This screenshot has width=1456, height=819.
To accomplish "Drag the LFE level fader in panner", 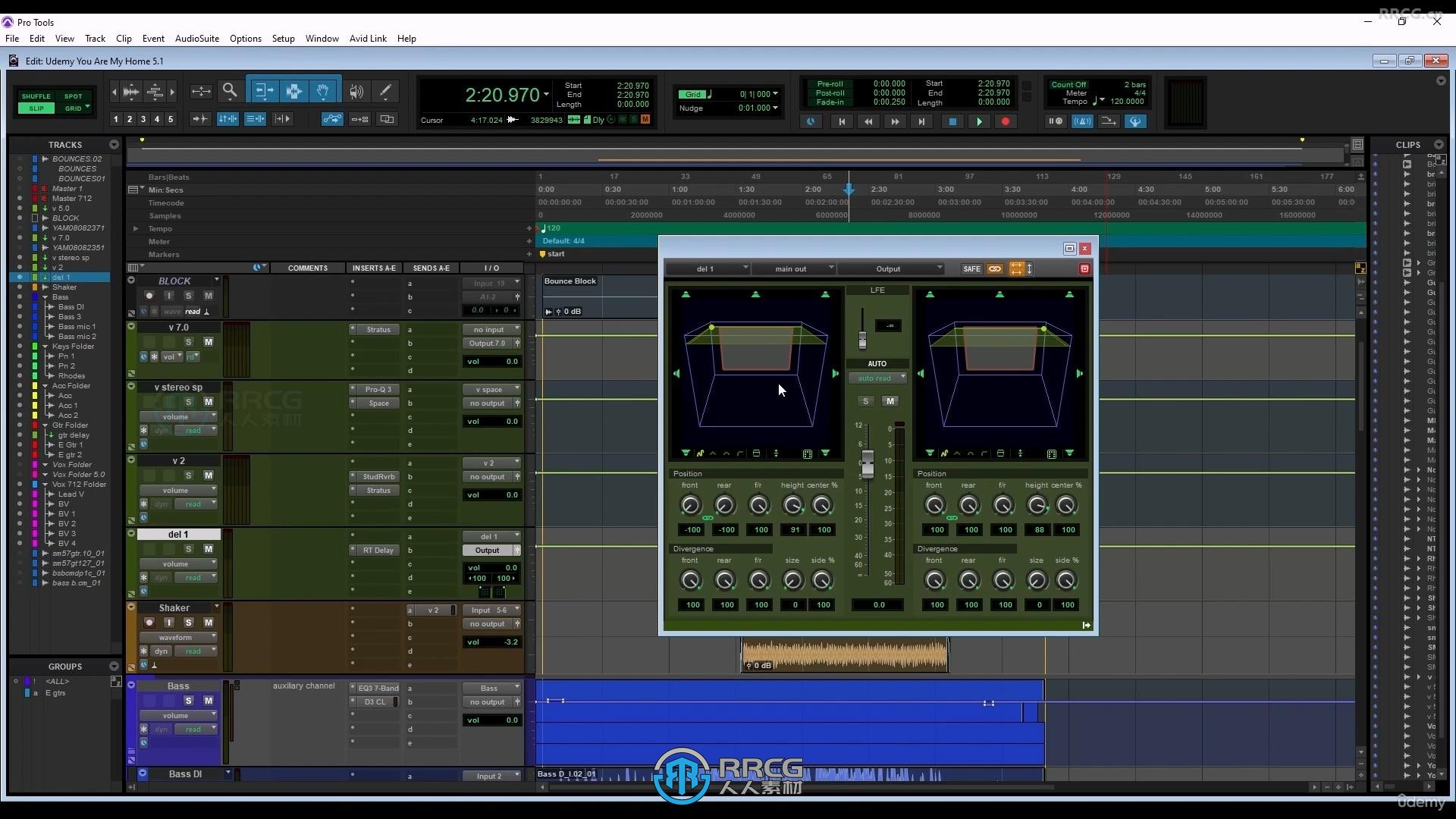I will [x=862, y=340].
